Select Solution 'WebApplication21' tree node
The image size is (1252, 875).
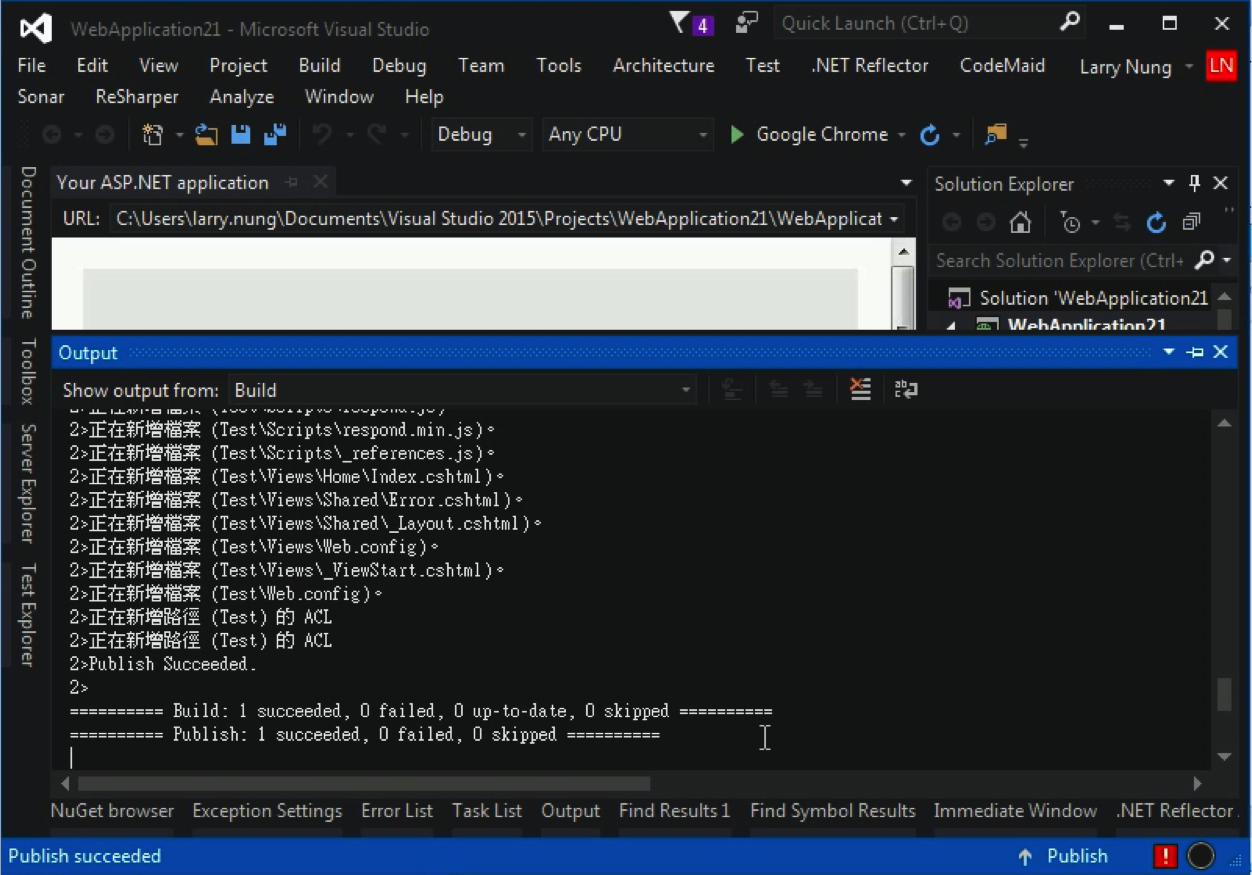(1093, 298)
